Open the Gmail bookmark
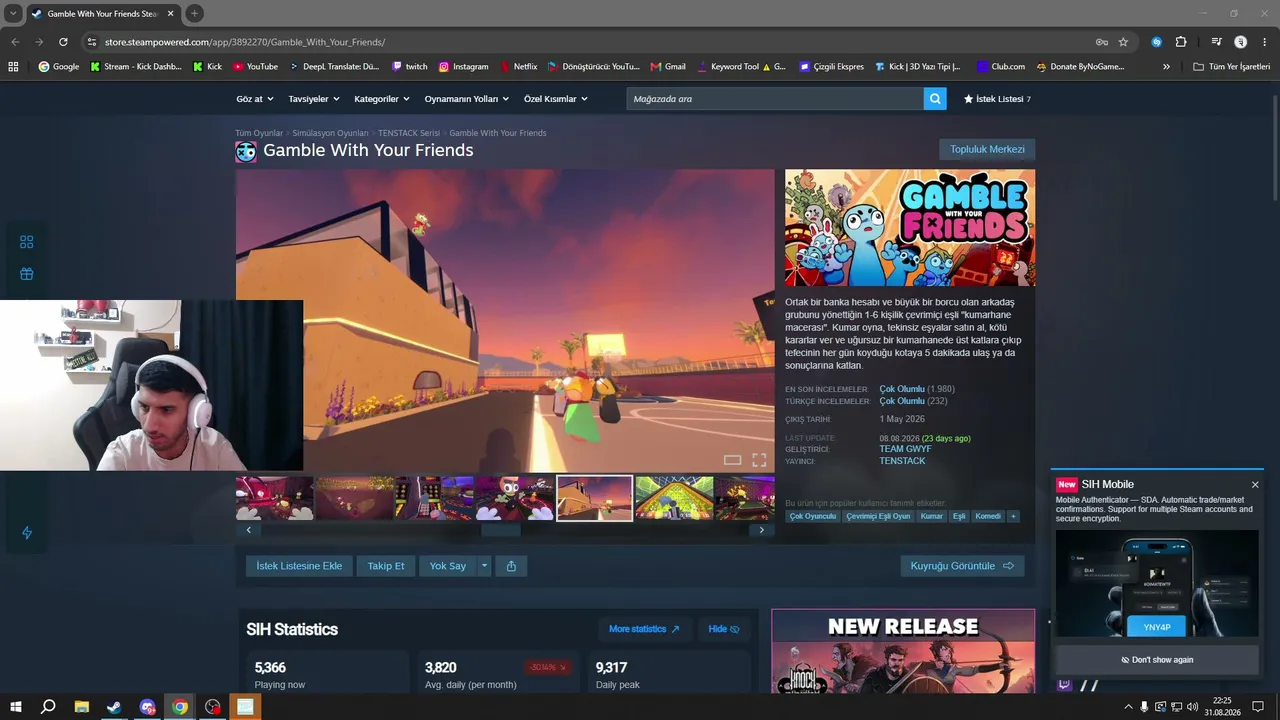The image size is (1280, 720). (668, 67)
